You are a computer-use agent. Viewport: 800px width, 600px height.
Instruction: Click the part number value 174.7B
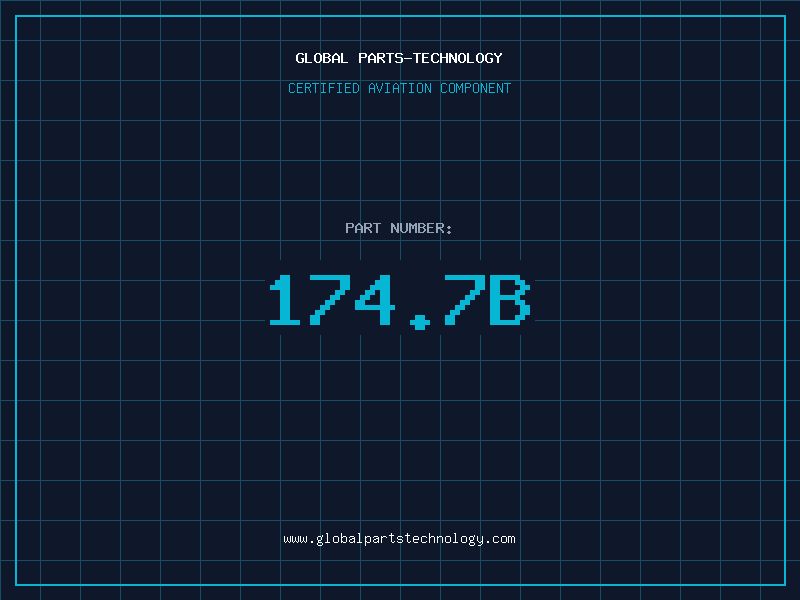click(400, 301)
